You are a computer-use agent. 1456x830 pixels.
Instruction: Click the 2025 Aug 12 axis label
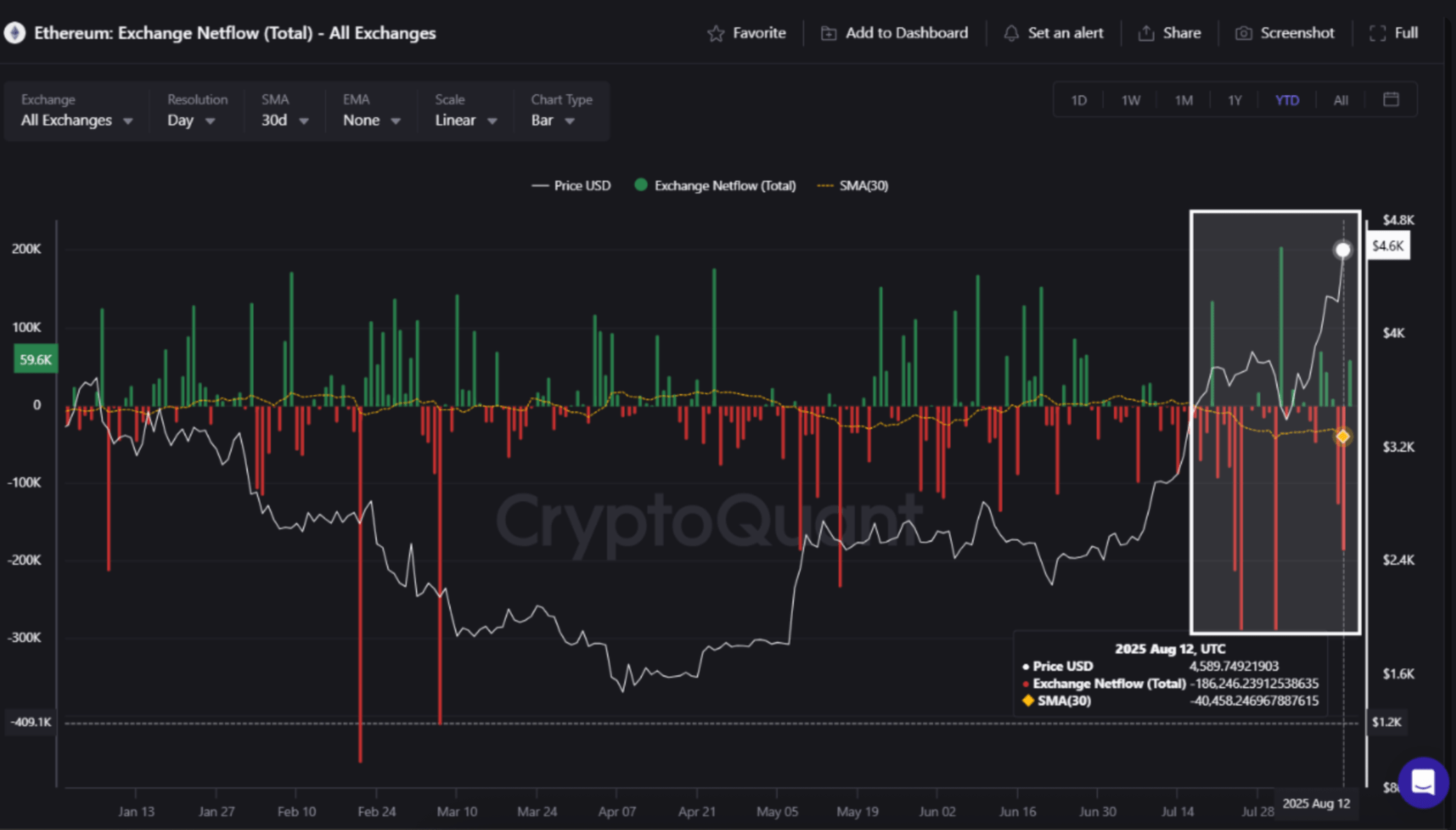pos(1318,803)
